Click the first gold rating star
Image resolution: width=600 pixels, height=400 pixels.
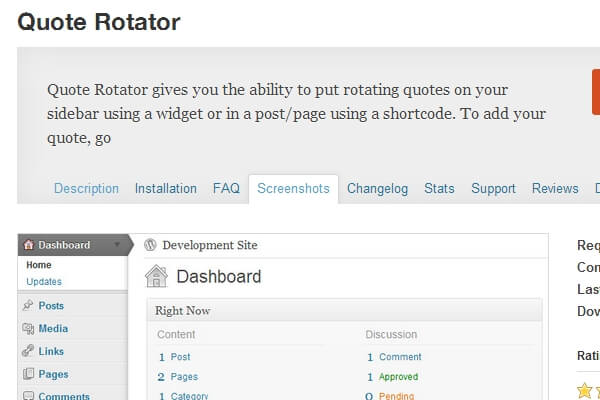[585, 390]
